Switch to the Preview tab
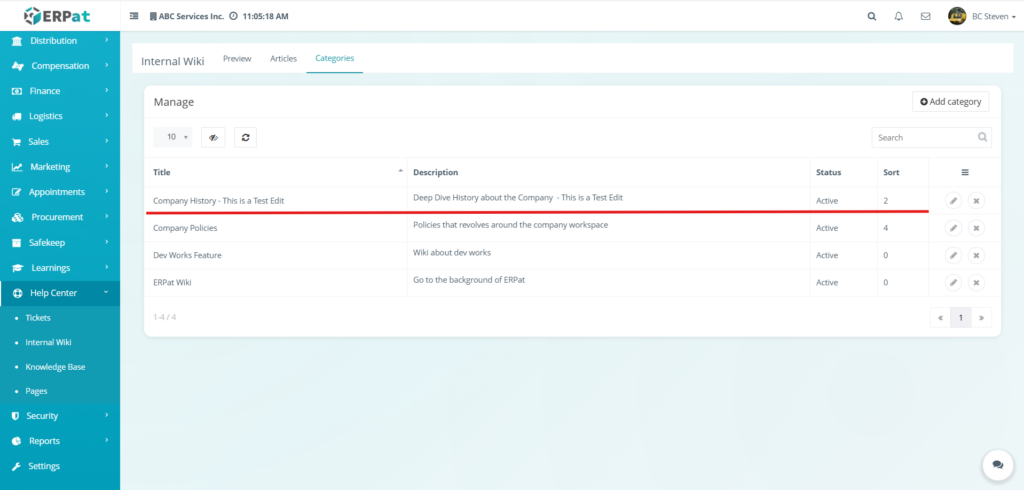 [237, 59]
